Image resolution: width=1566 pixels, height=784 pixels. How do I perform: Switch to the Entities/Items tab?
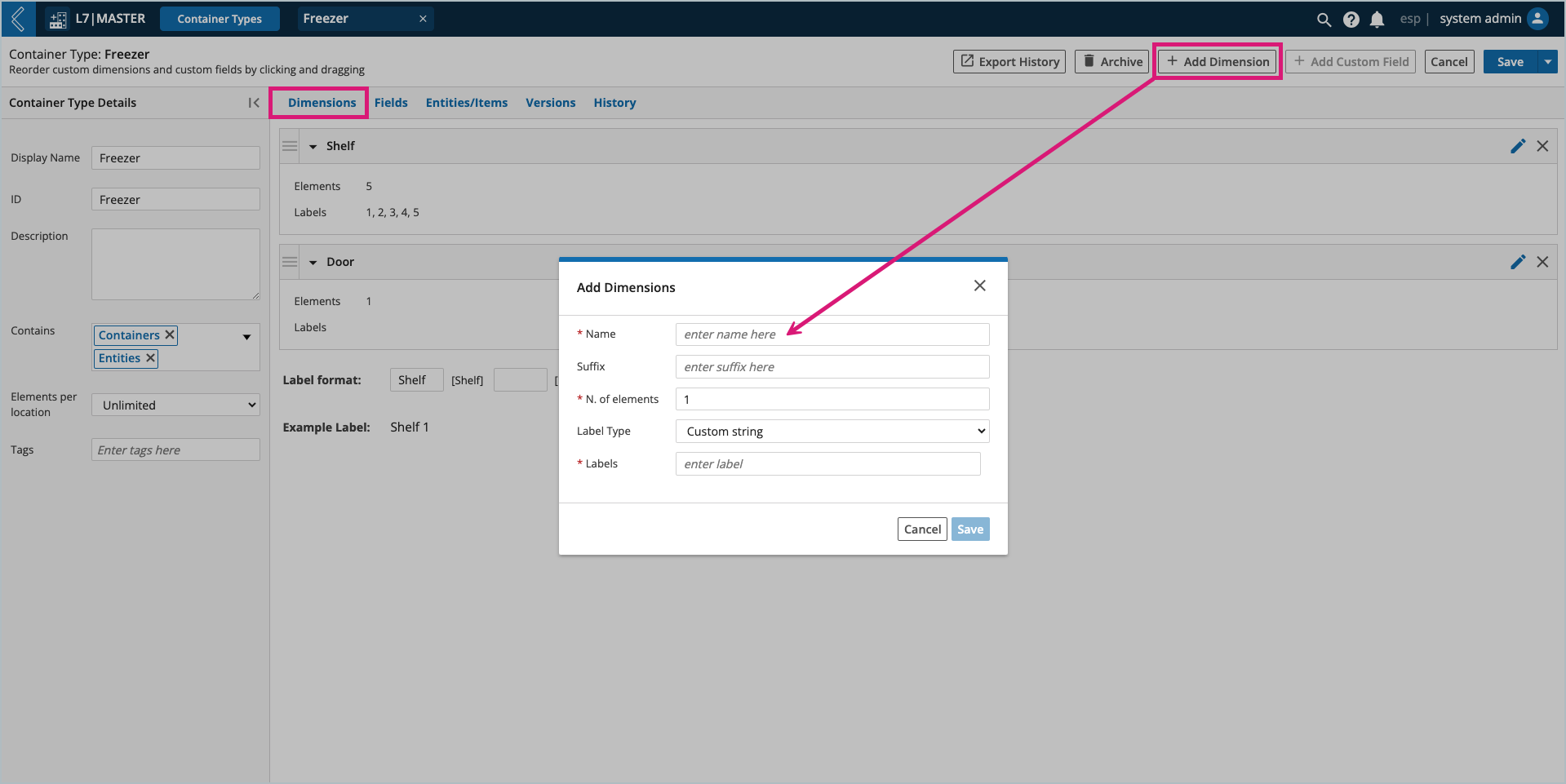[x=467, y=103]
